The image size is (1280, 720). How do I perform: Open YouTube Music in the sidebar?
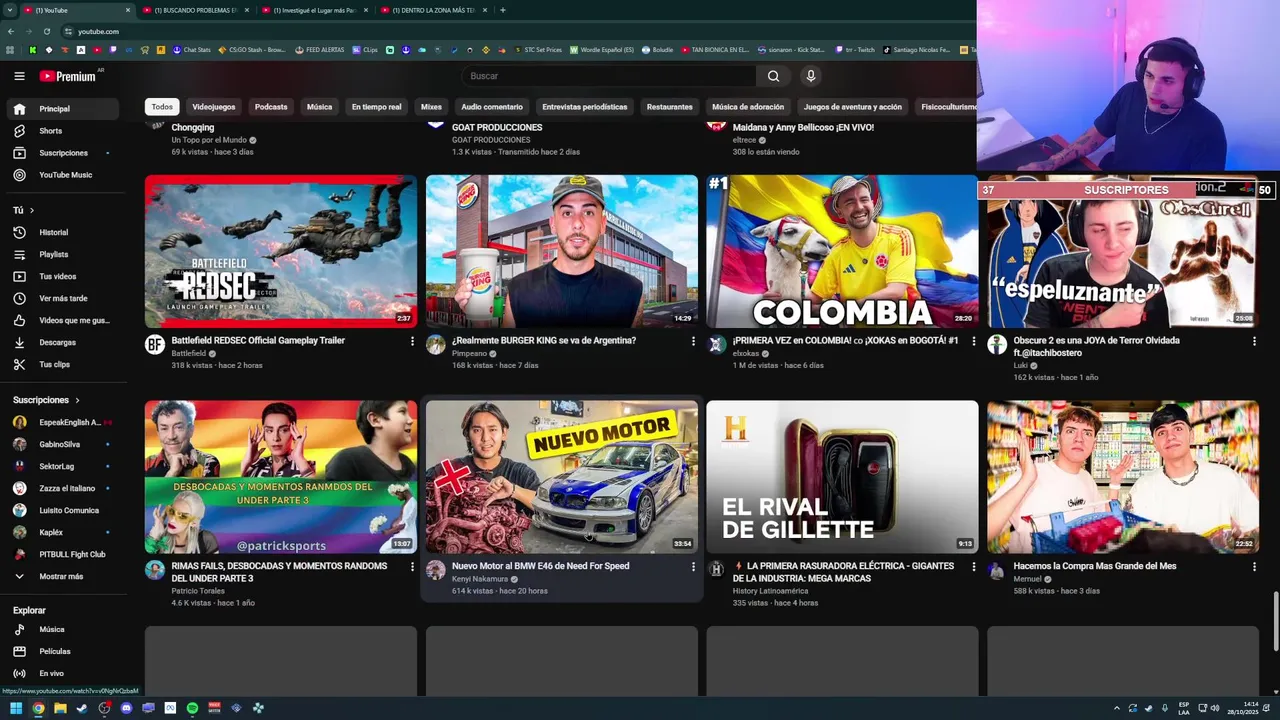coord(63,175)
